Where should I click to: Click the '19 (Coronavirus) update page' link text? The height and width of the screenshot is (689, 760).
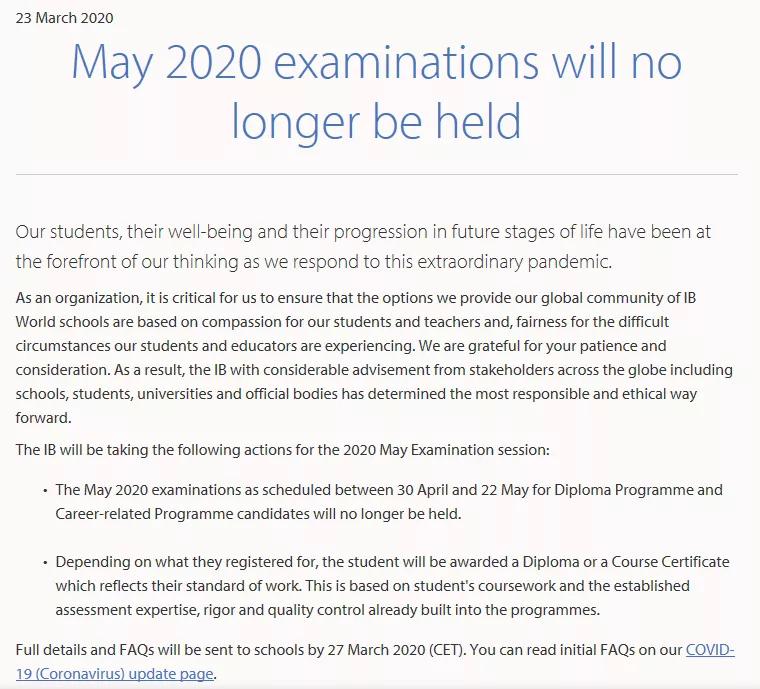[114, 674]
